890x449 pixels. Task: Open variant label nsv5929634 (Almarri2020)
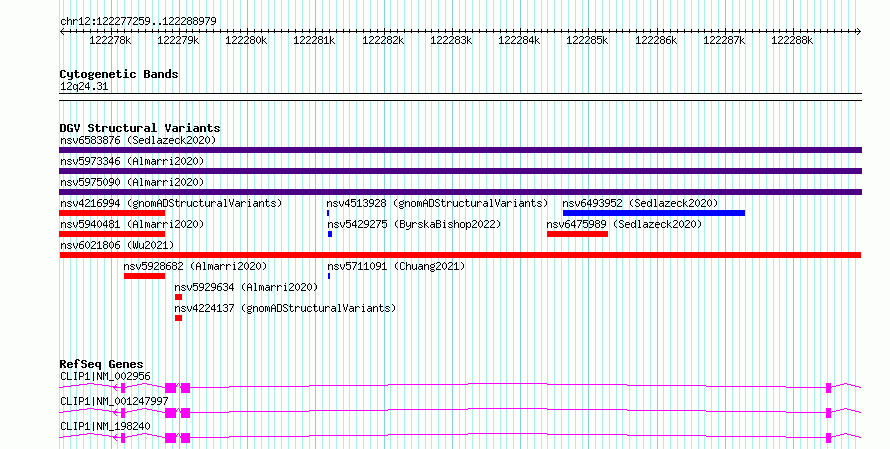[246, 287]
